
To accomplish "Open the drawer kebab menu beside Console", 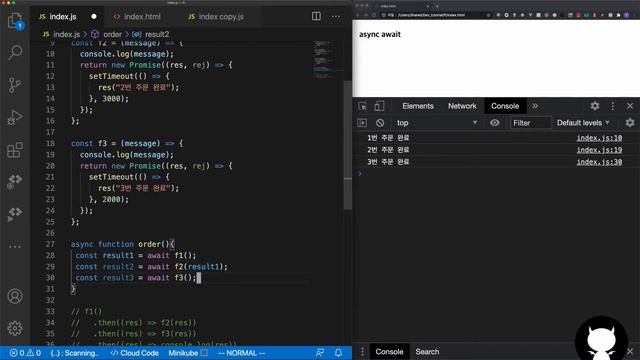I will [362, 352].
